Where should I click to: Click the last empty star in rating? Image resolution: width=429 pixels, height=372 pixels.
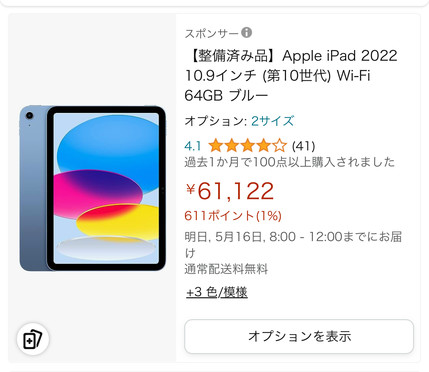point(279,146)
